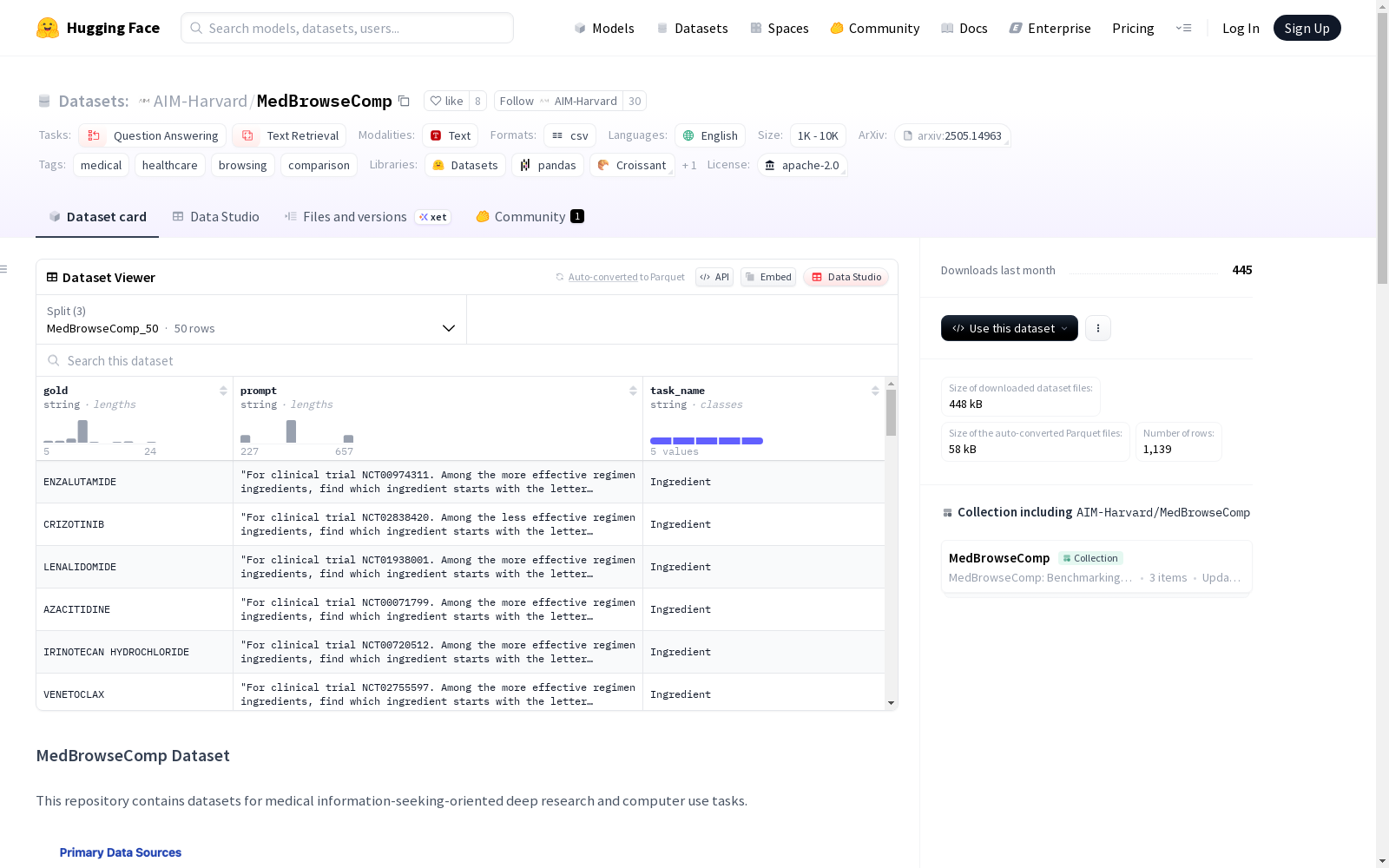Select the Question Answering task tag

[153, 135]
